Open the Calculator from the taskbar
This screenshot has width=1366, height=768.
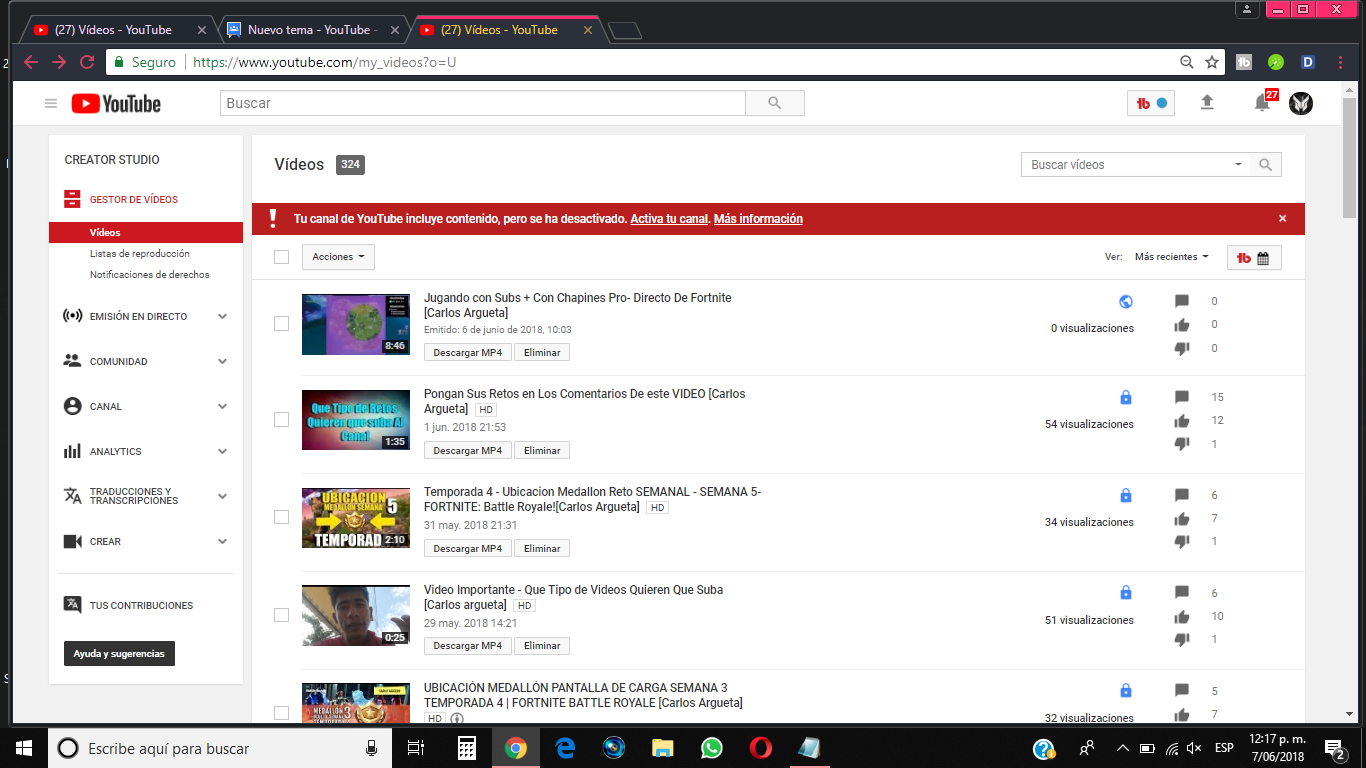tap(467, 748)
